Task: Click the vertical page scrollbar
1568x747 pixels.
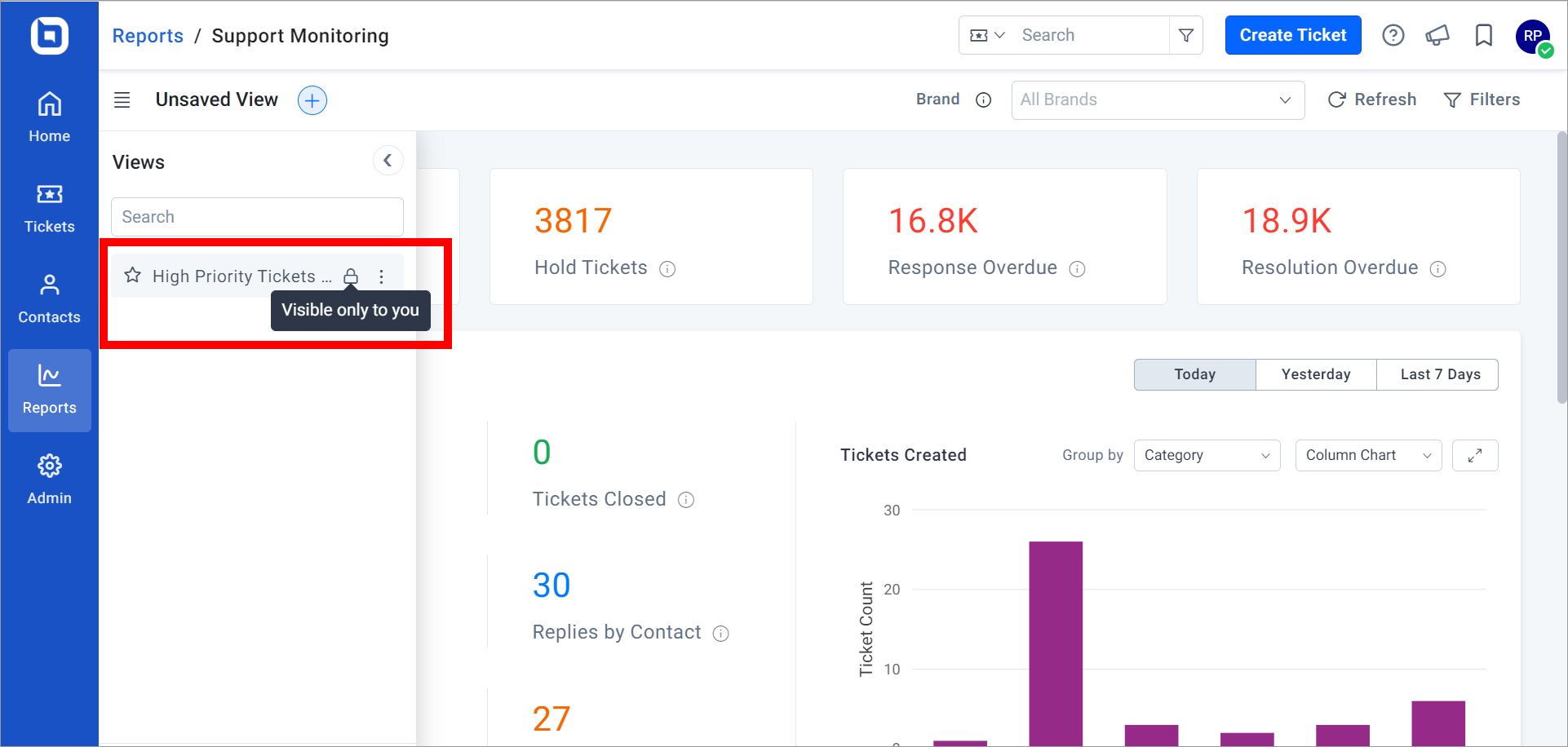Action: [1561, 267]
